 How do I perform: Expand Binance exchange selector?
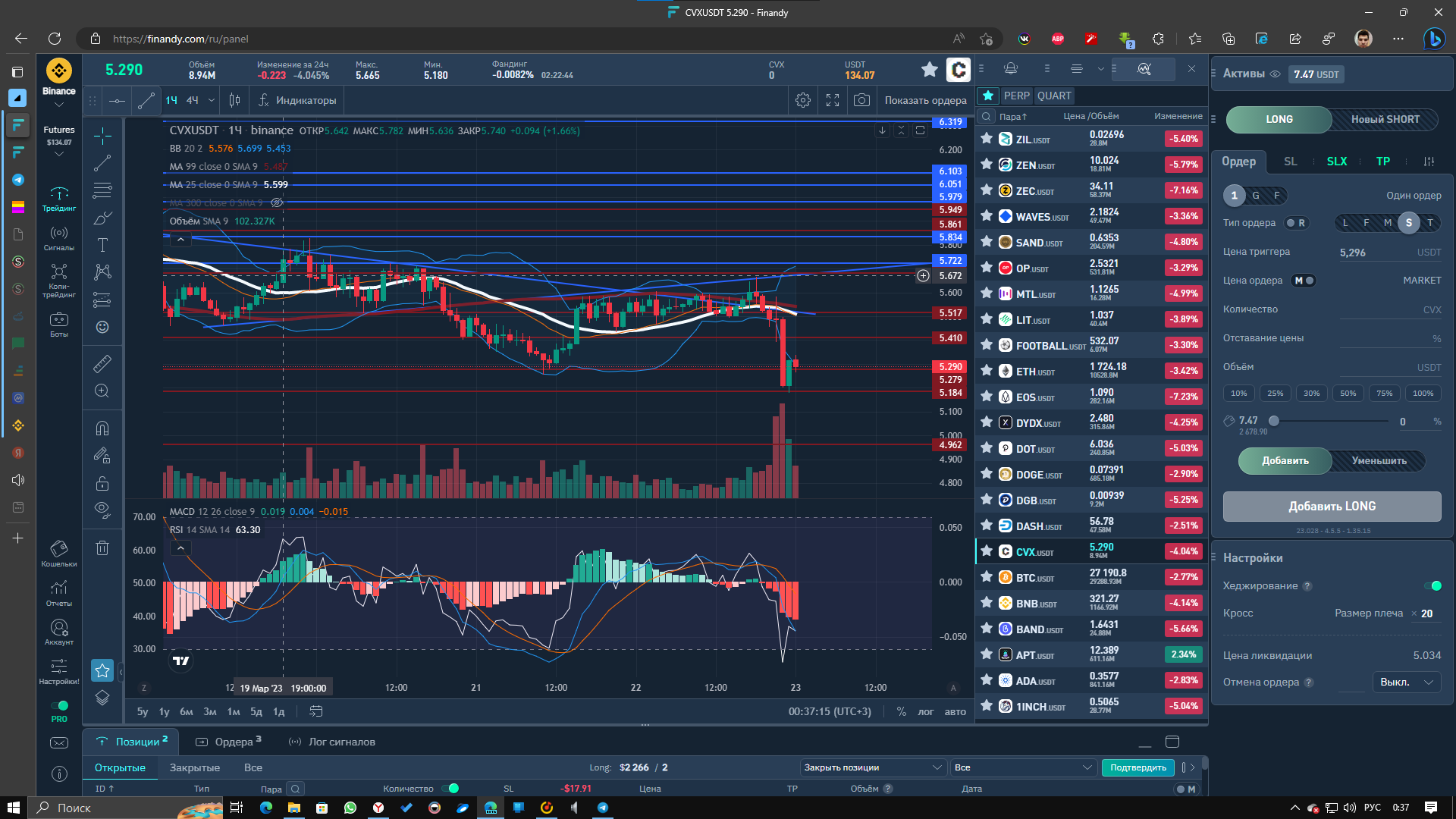(59, 105)
